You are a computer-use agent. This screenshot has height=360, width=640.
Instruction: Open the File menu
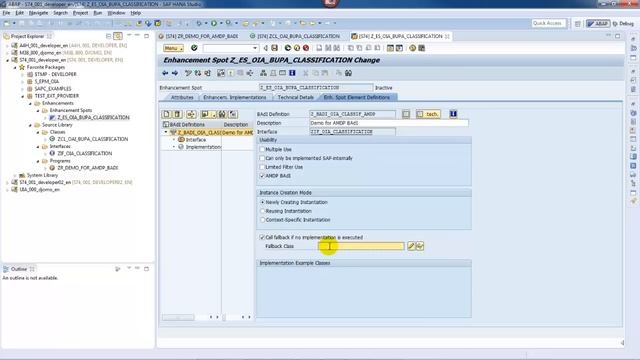(7, 13)
